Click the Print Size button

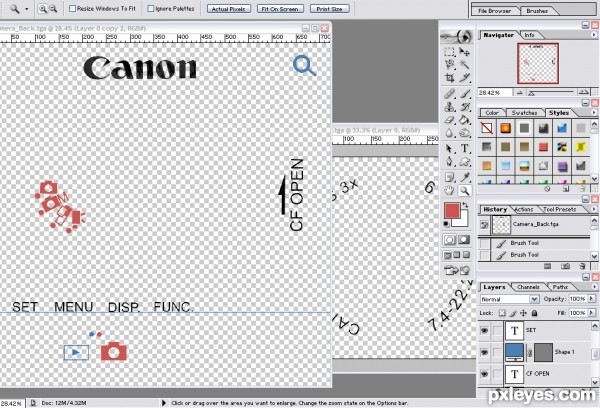[x=329, y=9]
